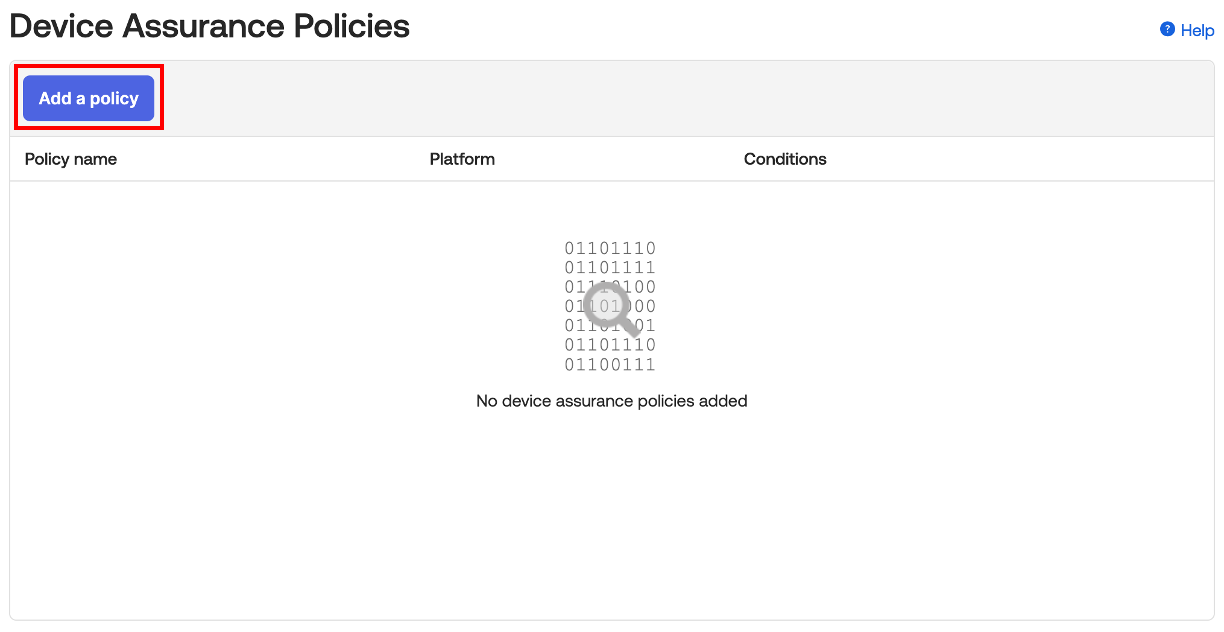Image resolution: width=1224 pixels, height=632 pixels.
Task: Click the bottom binary row 01100111
Action: [610, 364]
